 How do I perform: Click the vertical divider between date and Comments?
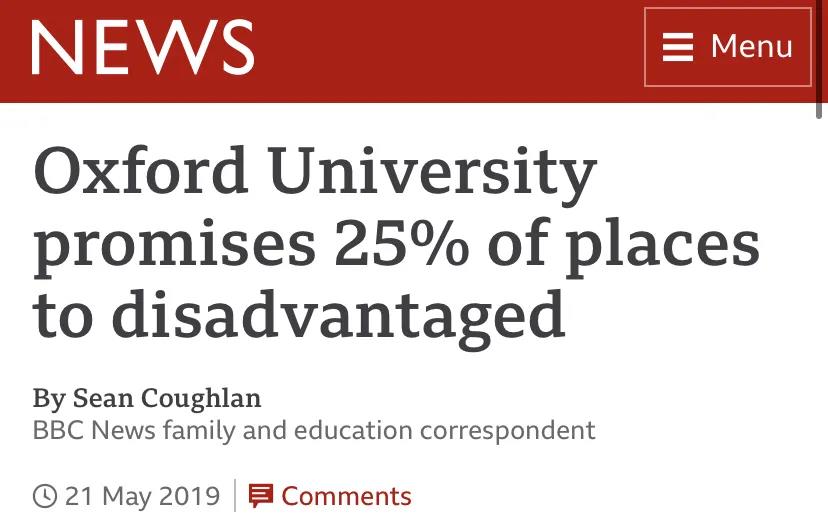pos(235,496)
